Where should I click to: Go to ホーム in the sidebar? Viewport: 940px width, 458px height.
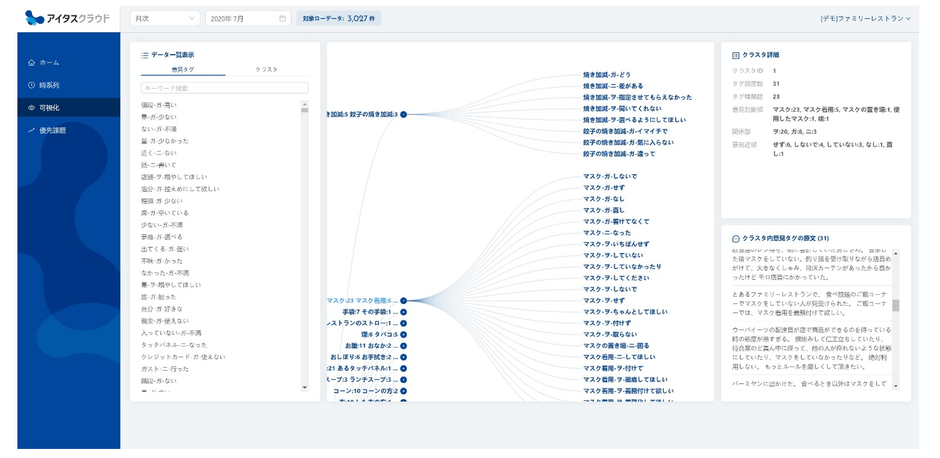point(49,62)
